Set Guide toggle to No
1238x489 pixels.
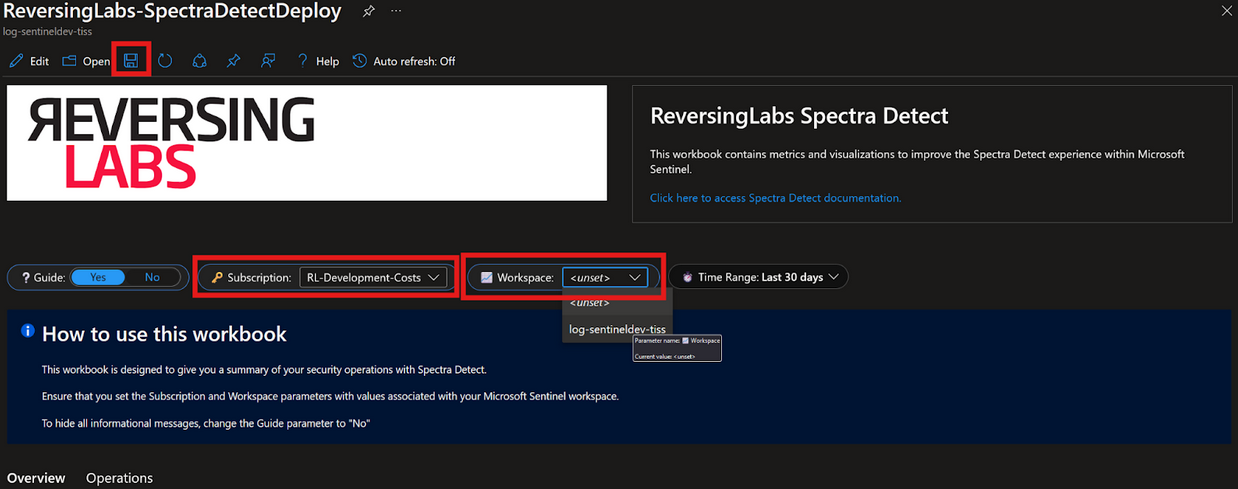[152, 277]
